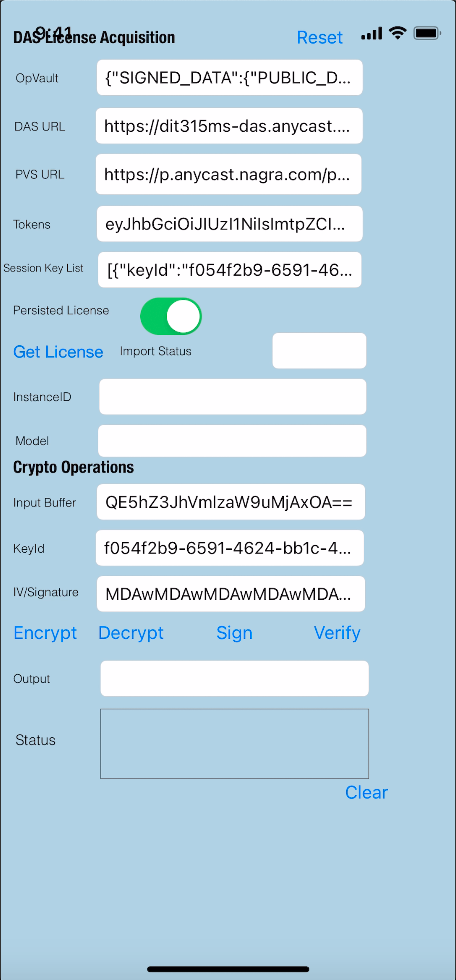Select the KeyId text field
456x980 pixels.
point(229,548)
